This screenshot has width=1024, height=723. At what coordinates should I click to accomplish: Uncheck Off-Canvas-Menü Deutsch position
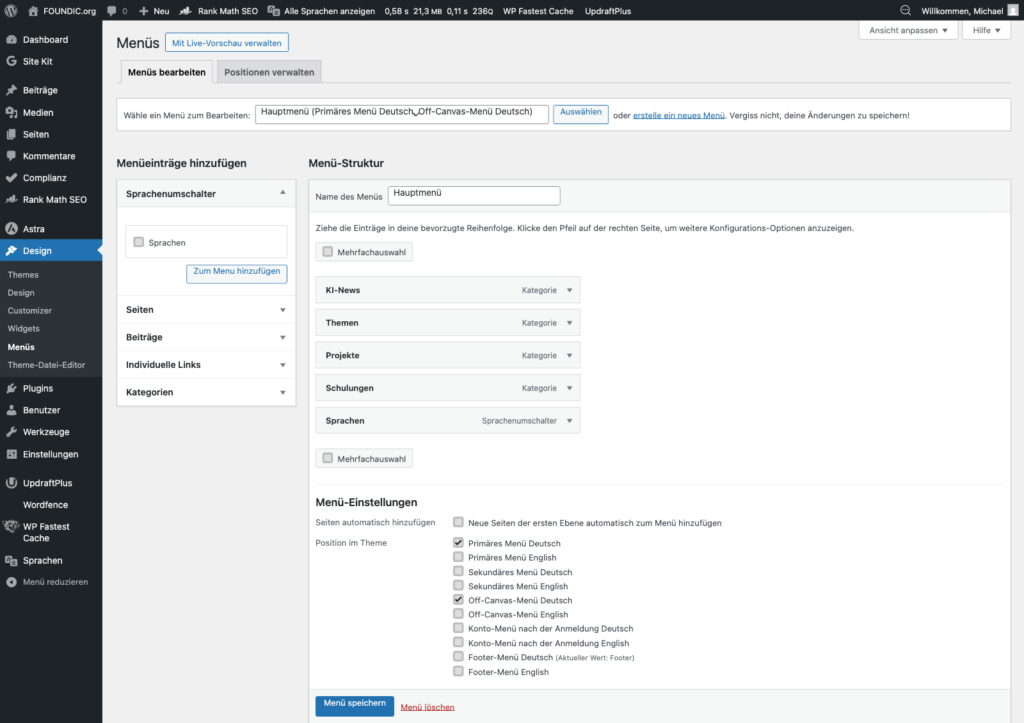point(458,600)
